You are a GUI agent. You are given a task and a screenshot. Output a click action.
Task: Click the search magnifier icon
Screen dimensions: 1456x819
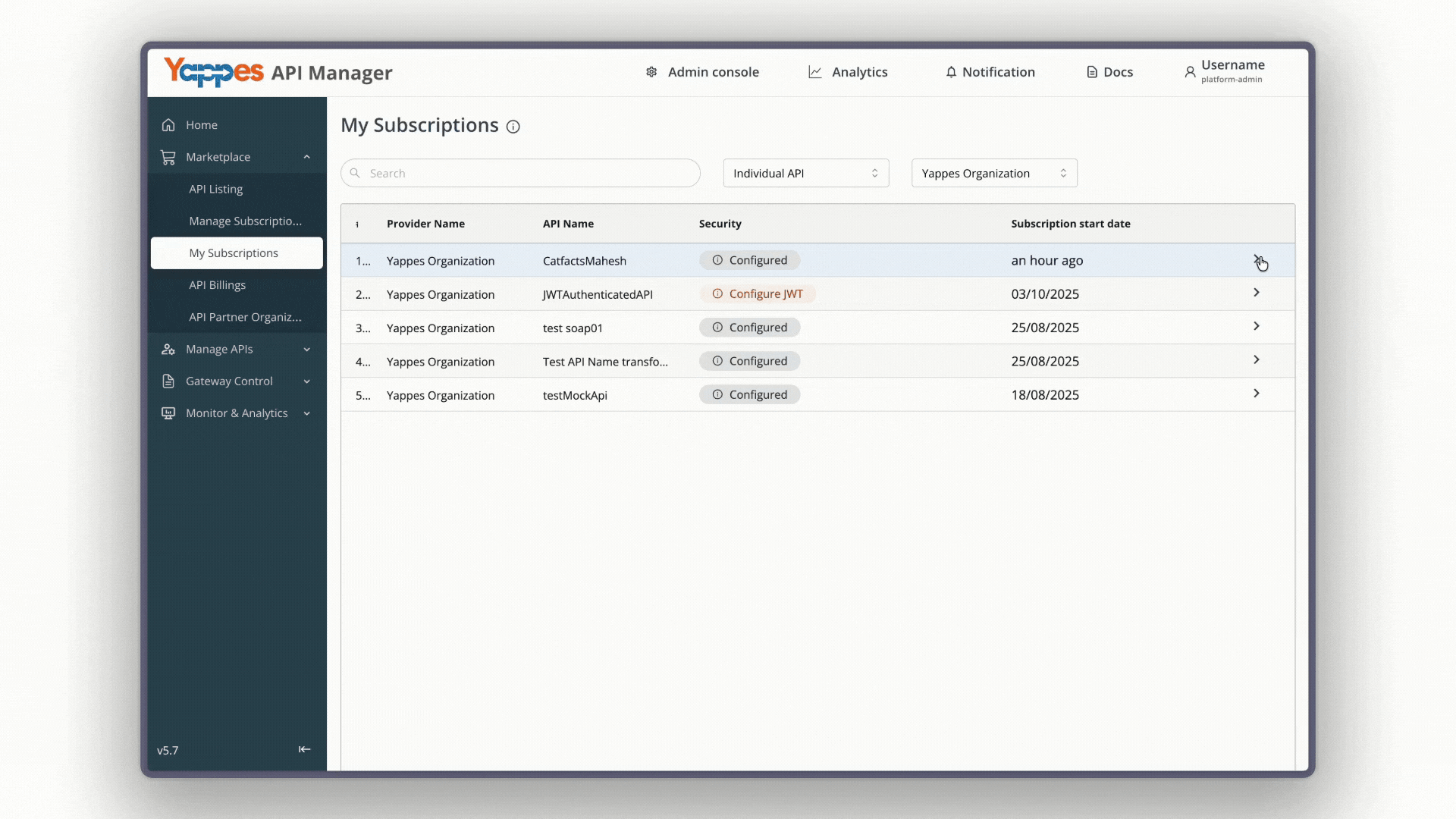tap(355, 173)
